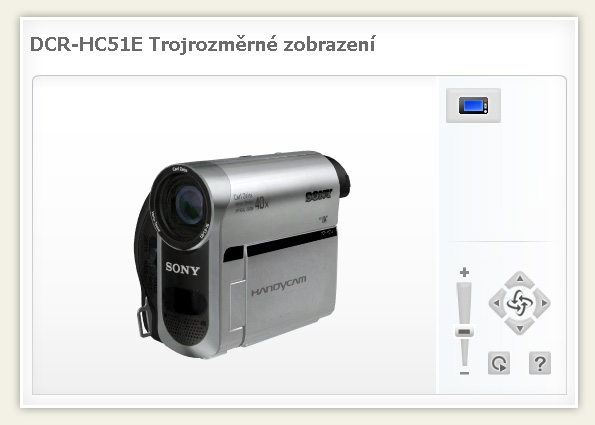Click the 40x zoom label on the camcorder
This screenshot has width=595, height=425.
click(x=261, y=203)
